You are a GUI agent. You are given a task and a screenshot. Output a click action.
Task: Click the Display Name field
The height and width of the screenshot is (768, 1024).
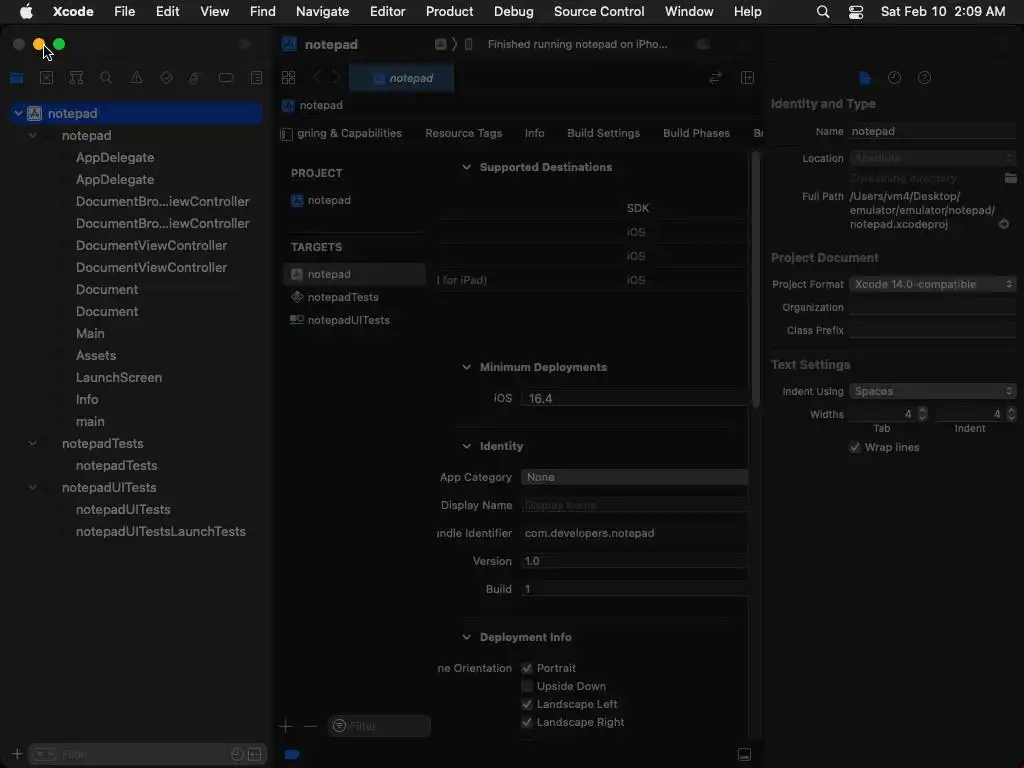635,505
